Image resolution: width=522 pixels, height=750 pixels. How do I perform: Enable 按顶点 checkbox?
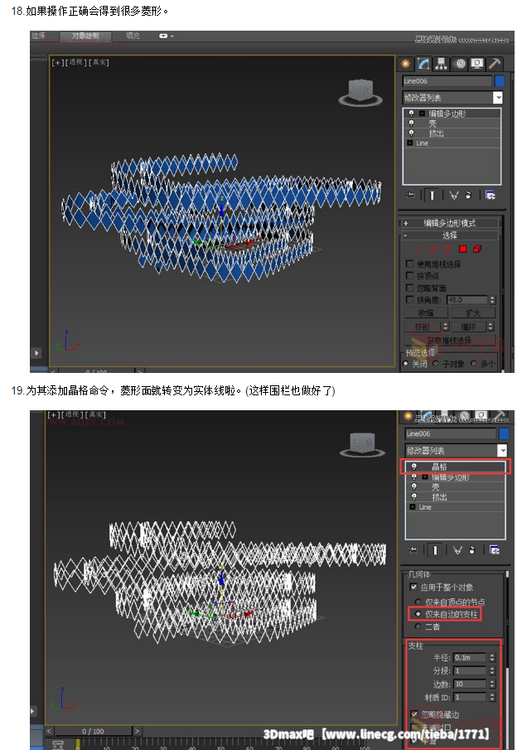tap(410, 276)
